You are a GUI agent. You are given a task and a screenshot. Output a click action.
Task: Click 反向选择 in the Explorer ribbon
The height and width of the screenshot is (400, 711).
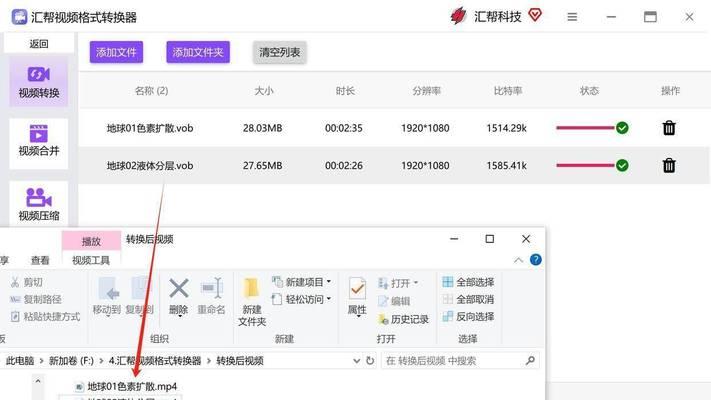(468, 317)
